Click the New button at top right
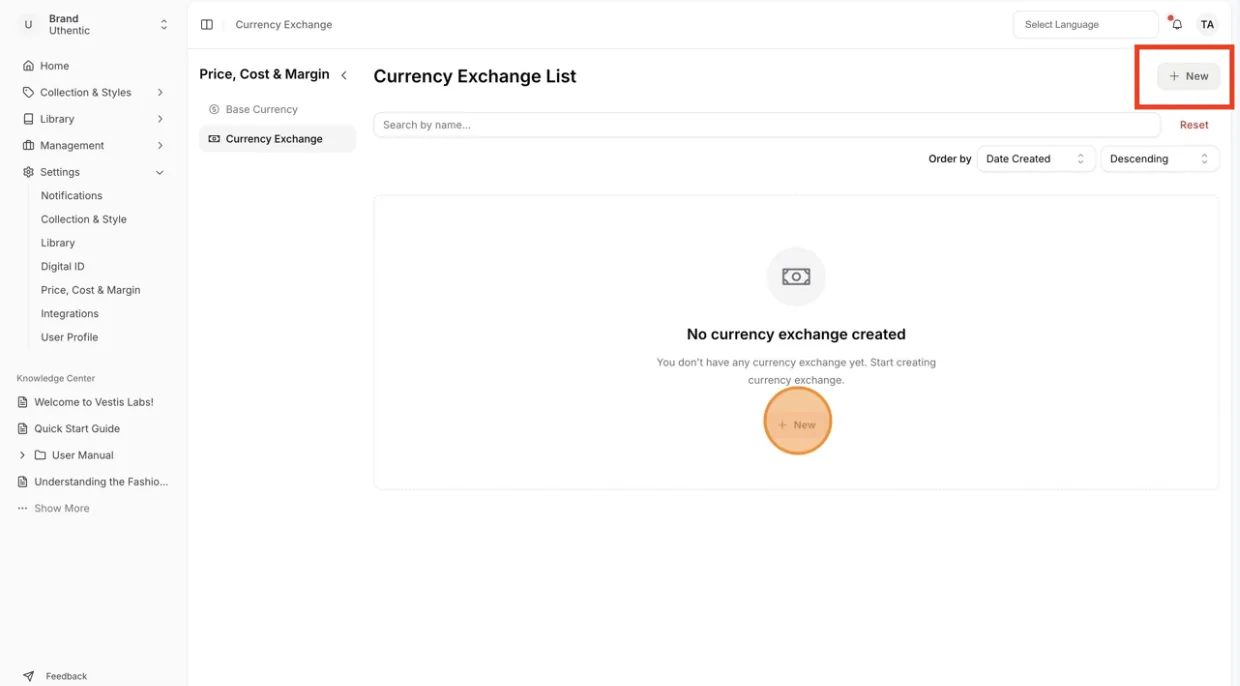The width and height of the screenshot is (1240, 686). pyautogui.click(x=1188, y=76)
